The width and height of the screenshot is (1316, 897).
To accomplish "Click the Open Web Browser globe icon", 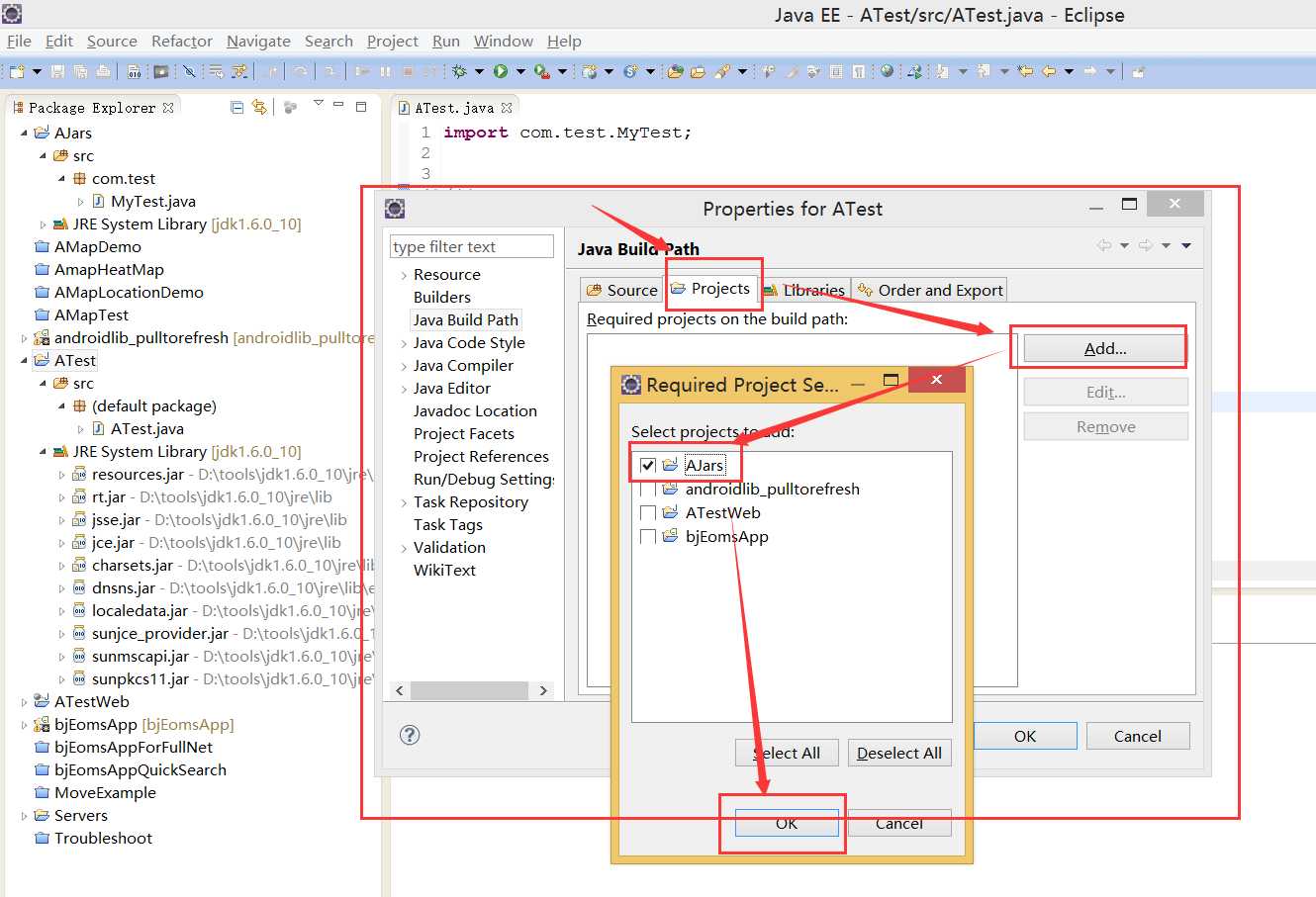I will coord(887,71).
